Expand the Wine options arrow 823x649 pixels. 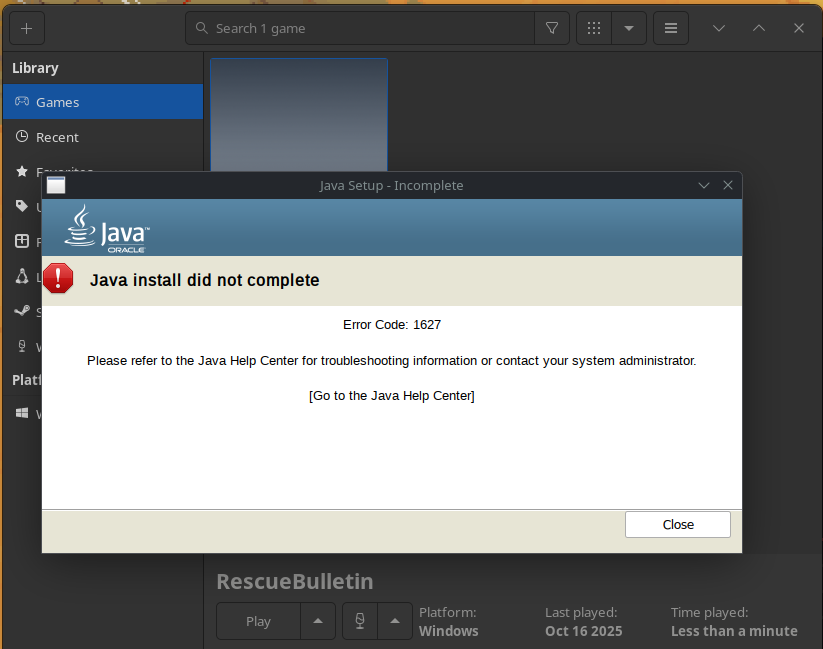[395, 621]
